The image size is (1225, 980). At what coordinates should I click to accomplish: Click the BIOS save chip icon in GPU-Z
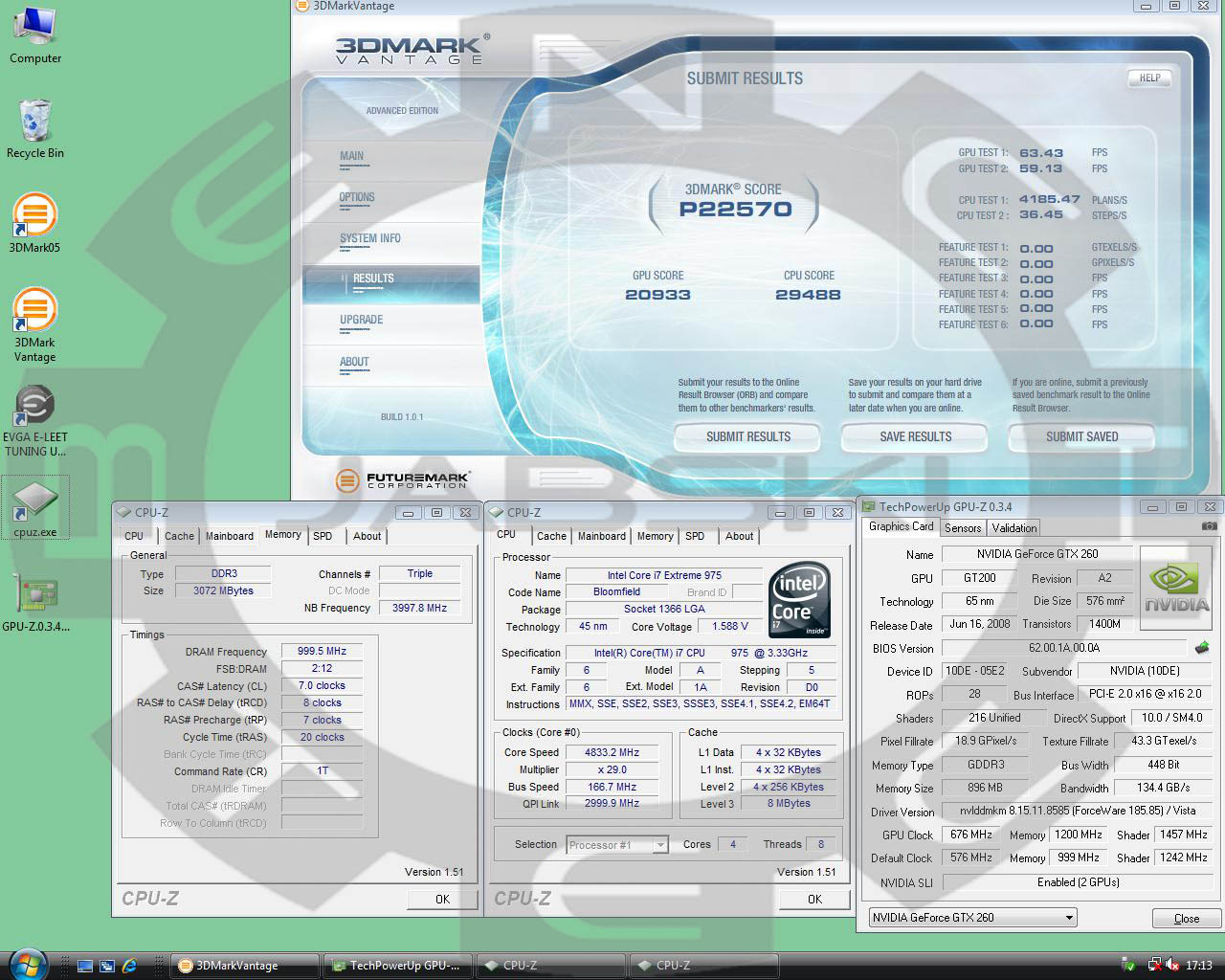tap(1201, 648)
